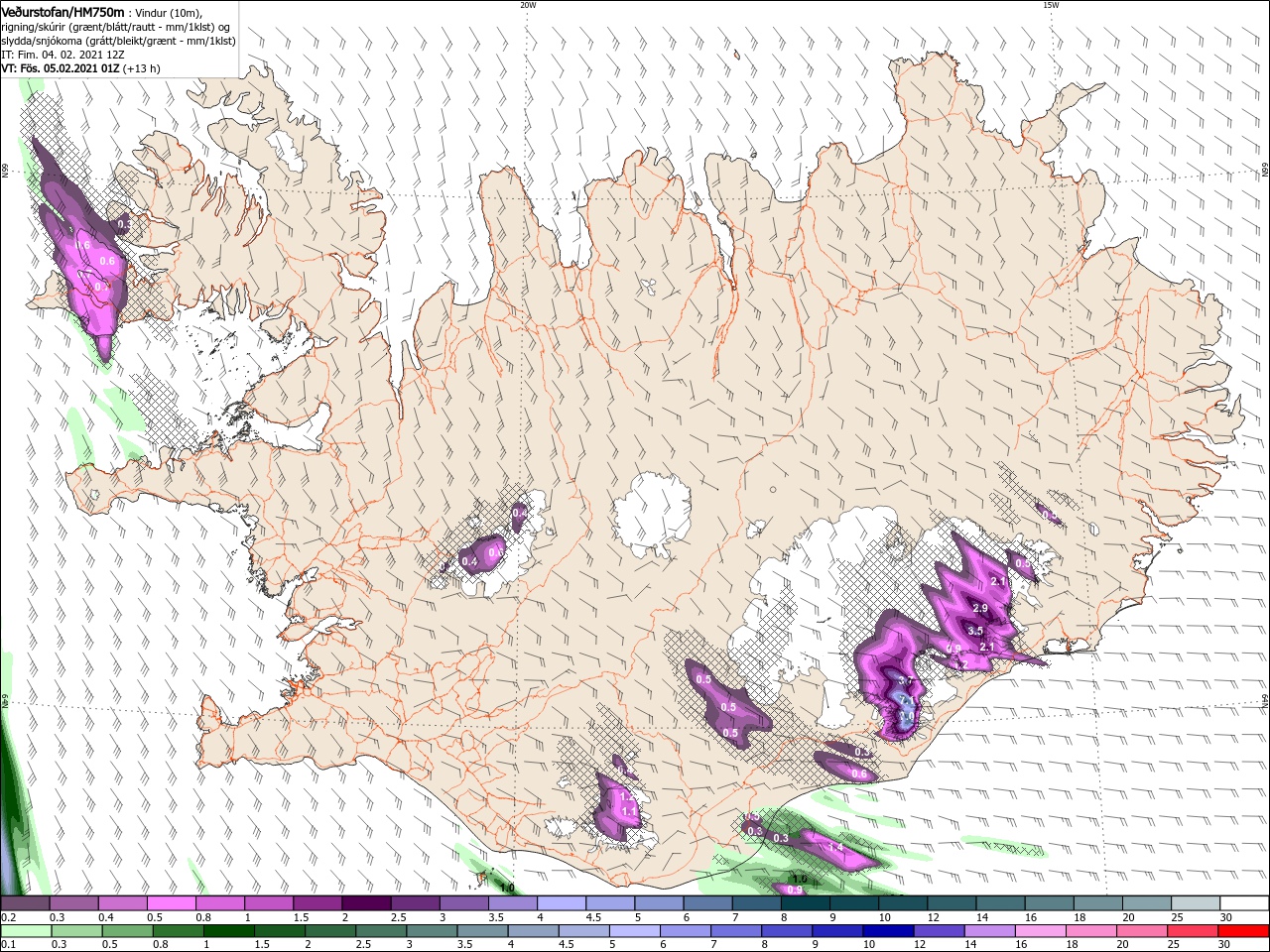Pick the rain scale swatch between 1 and 1.5

pyautogui.click(x=228, y=931)
